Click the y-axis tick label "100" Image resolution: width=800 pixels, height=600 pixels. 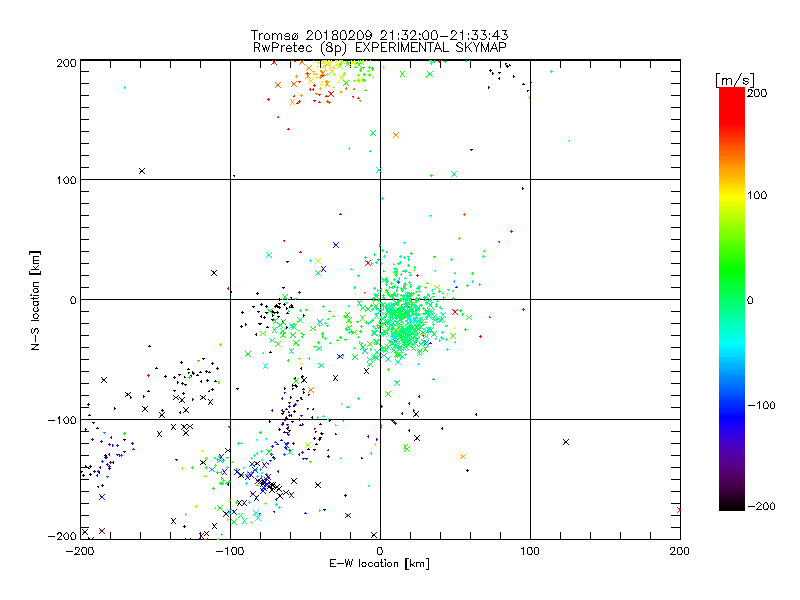click(66, 180)
